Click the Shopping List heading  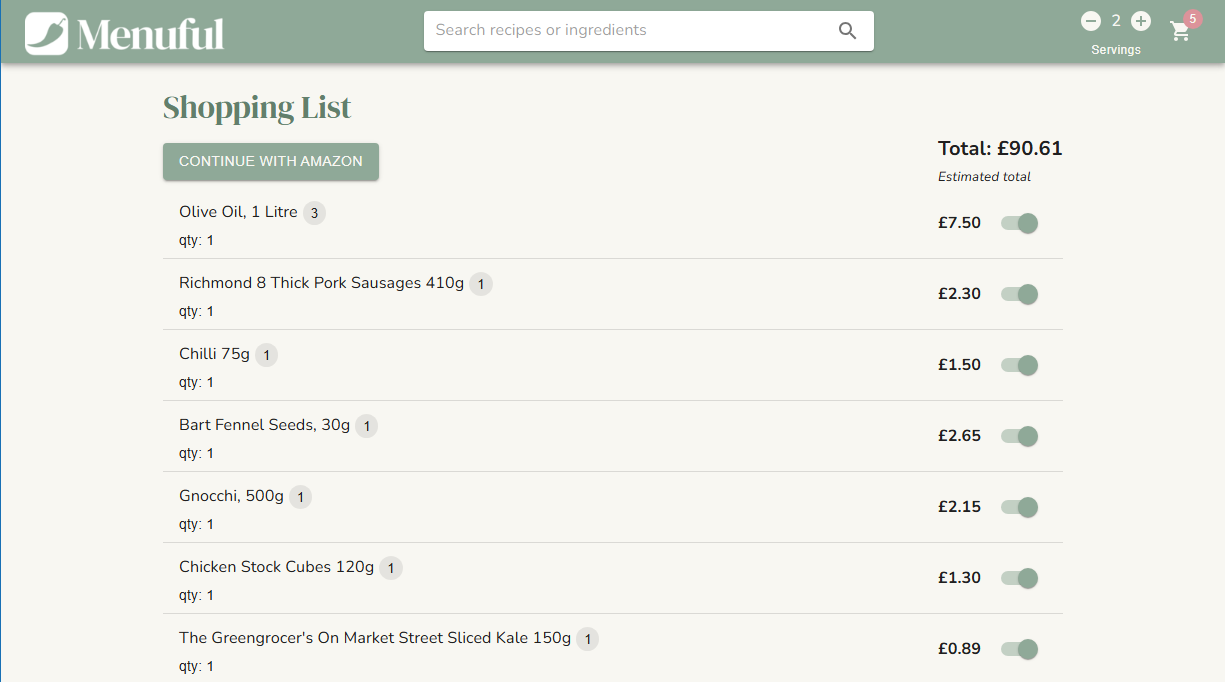pos(257,108)
